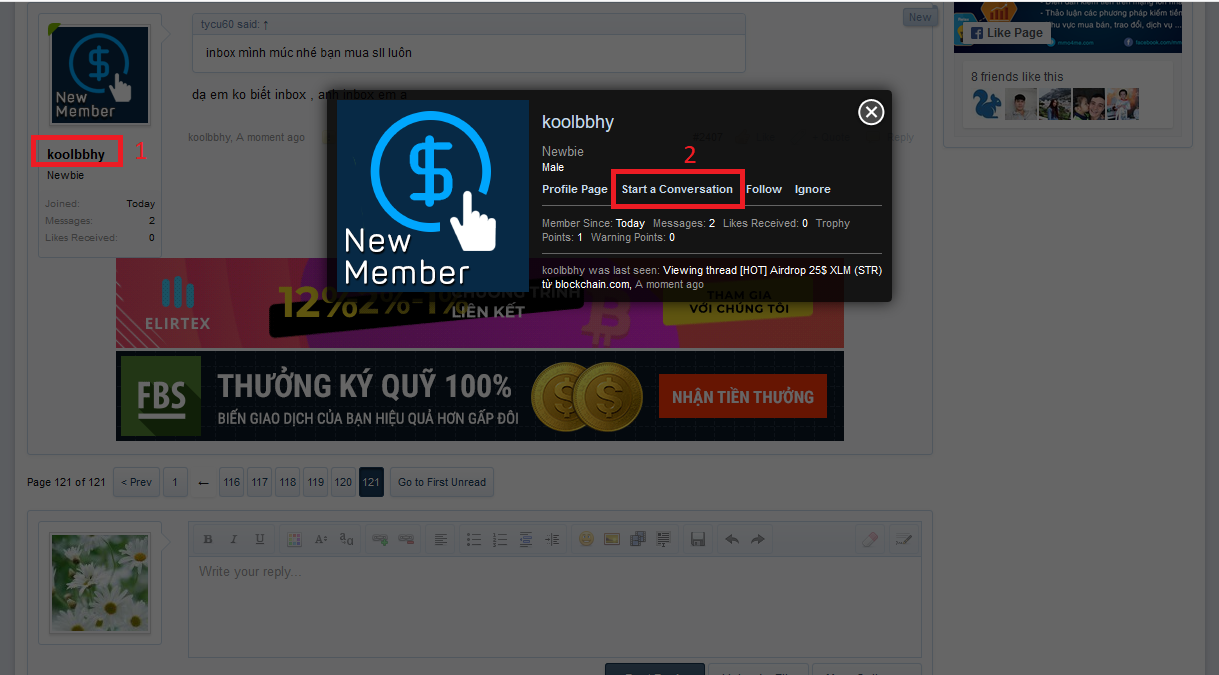The width and height of the screenshot is (1219, 675).
Task: Click the daisy flower avatar beside the reply box
Action: coord(100,582)
